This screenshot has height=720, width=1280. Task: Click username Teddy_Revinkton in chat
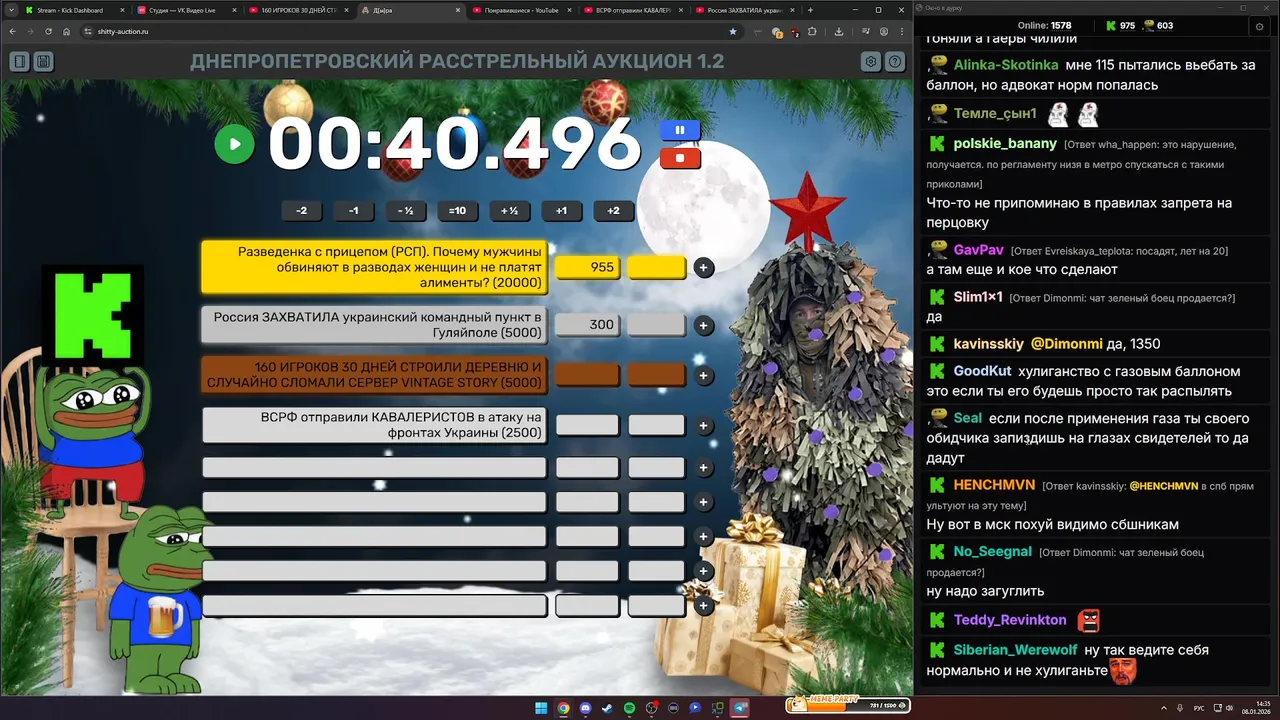[1010, 620]
